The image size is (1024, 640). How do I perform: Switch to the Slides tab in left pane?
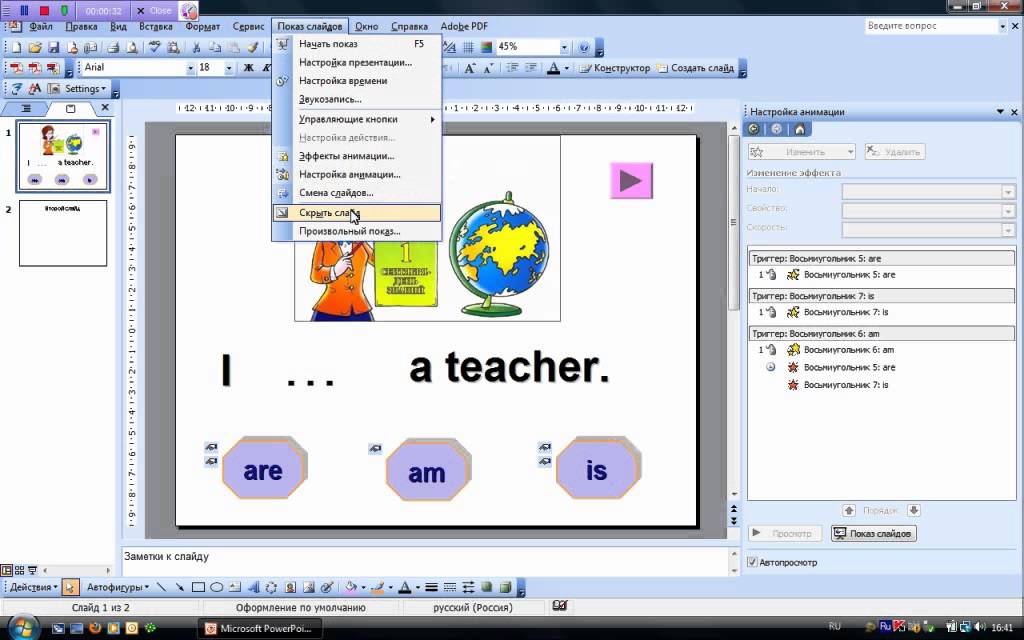tap(70, 108)
